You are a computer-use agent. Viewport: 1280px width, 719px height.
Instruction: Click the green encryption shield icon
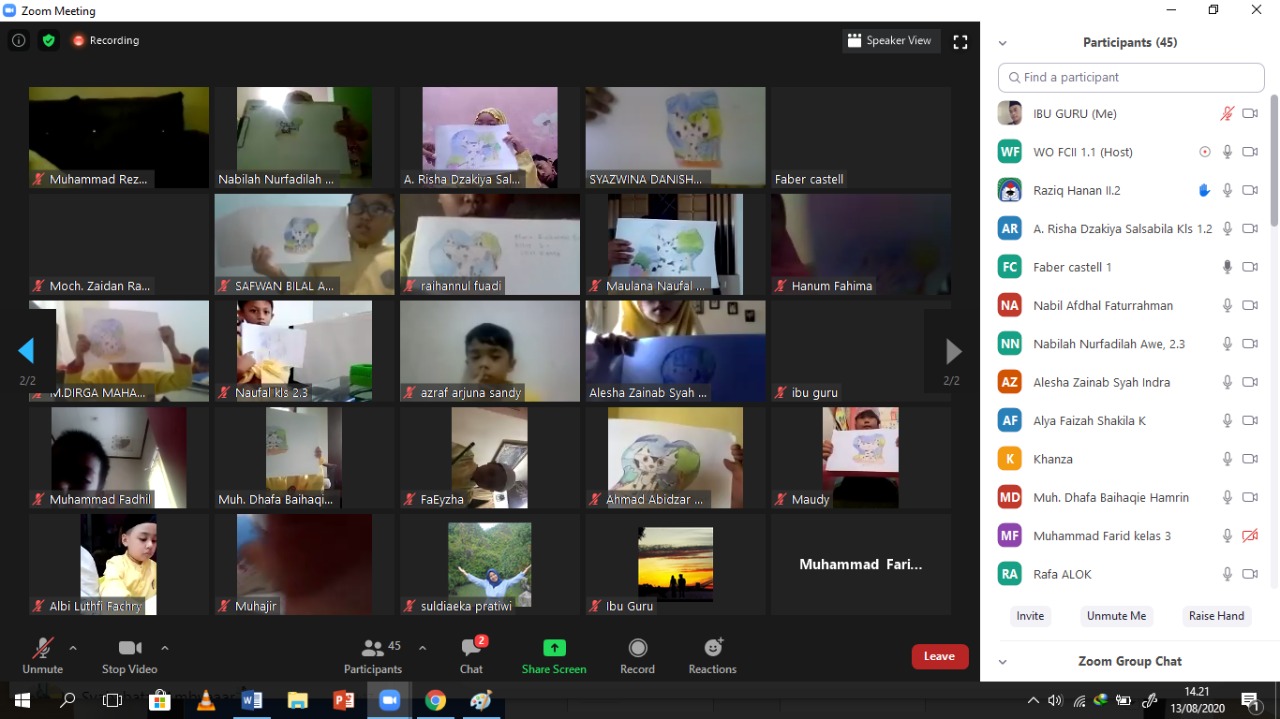[48, 41]
